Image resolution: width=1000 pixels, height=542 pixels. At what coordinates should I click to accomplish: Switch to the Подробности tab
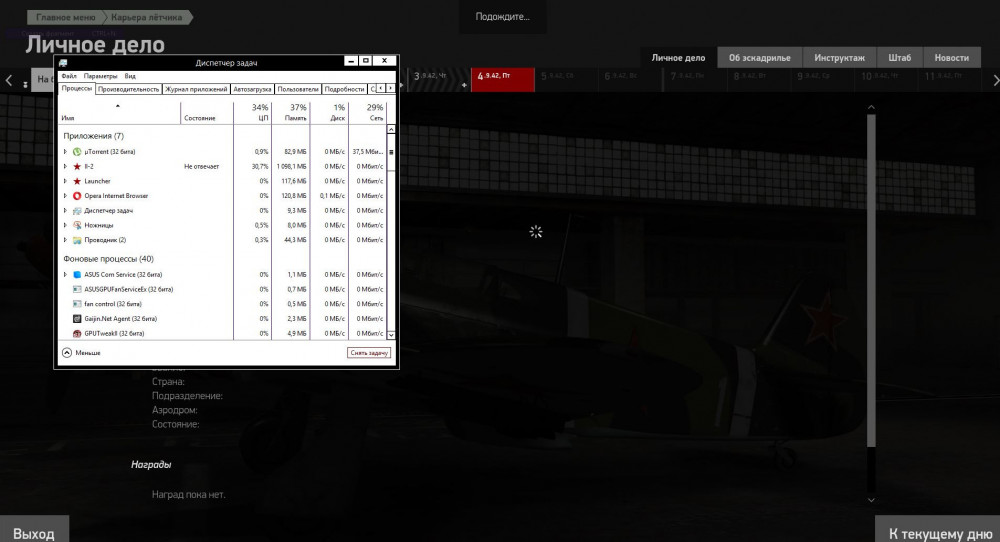(x=344, y=89)
